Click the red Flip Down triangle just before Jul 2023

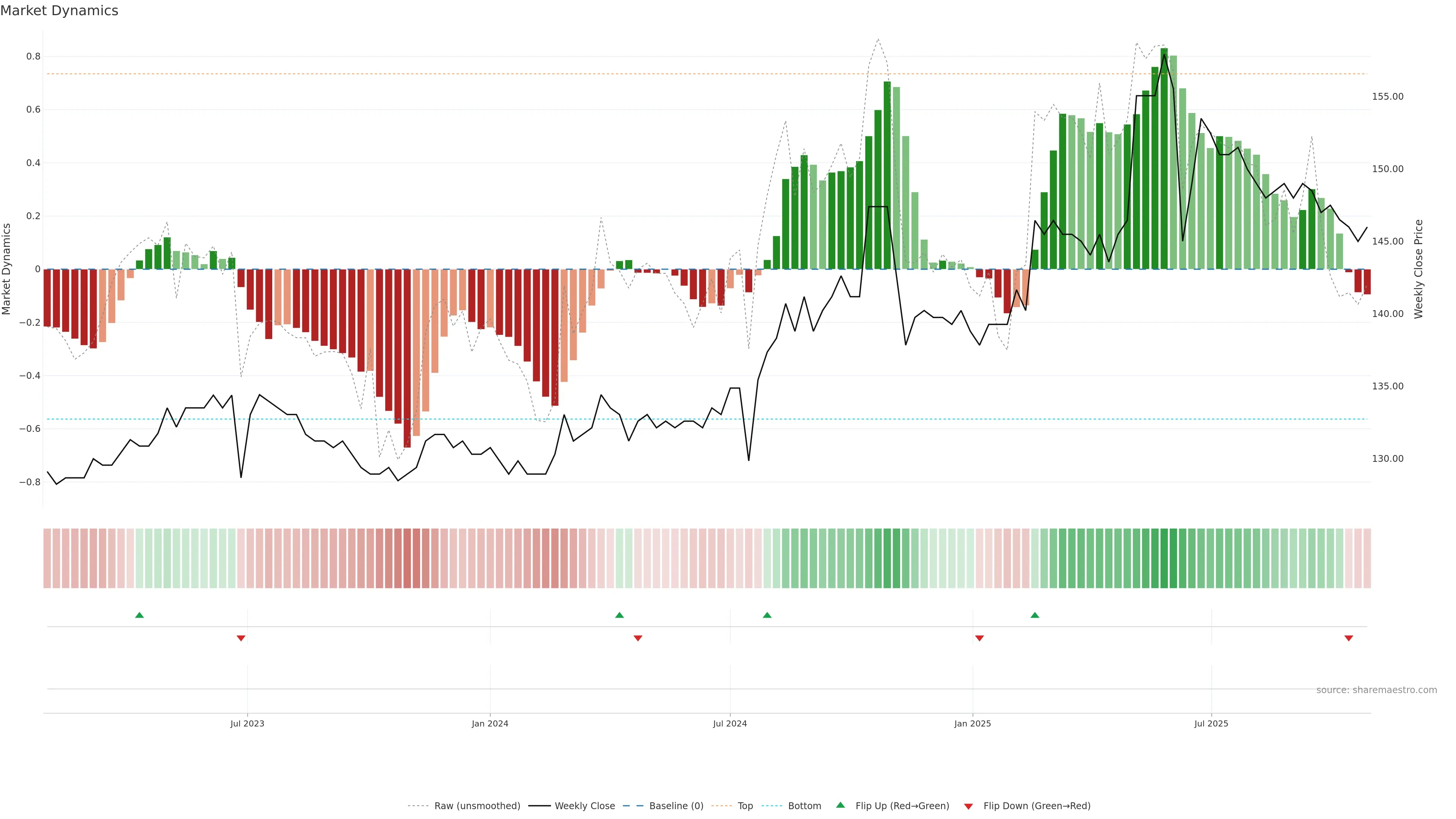pyautogui.click(x=241, y=638)
